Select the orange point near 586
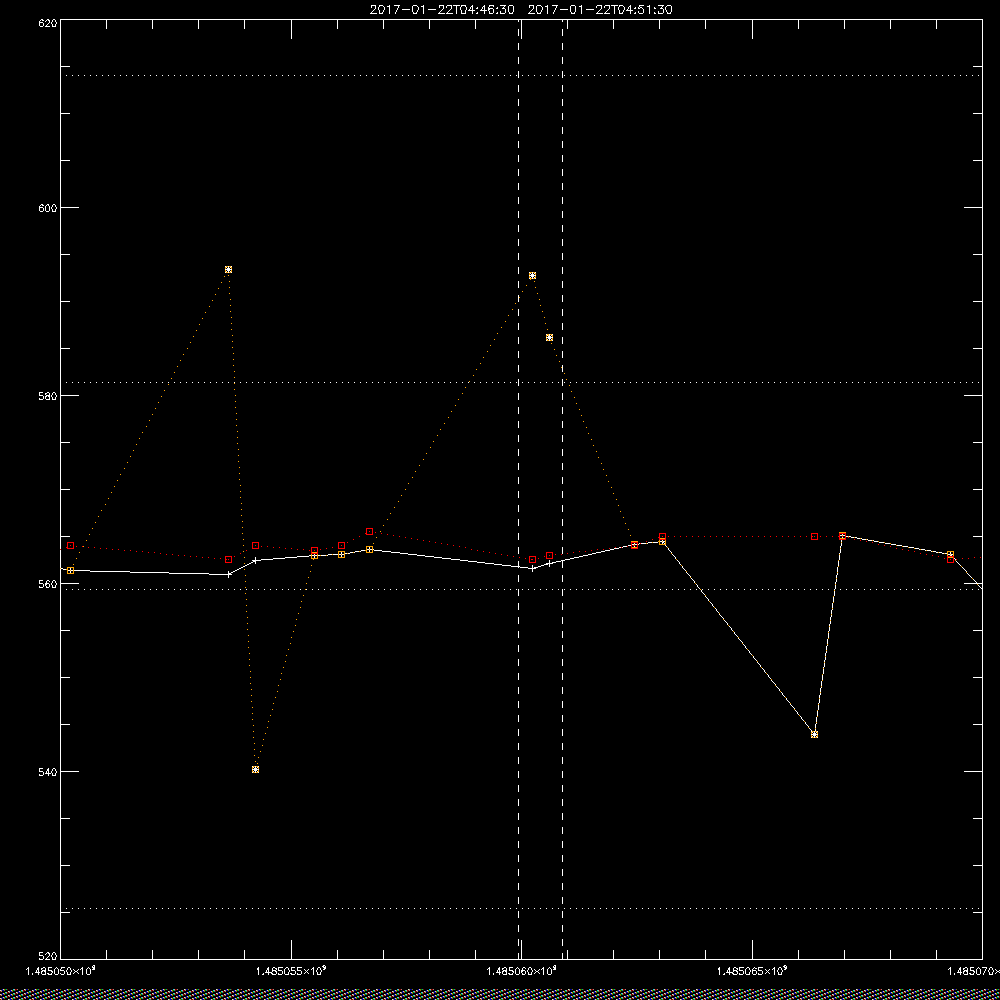 click(x=549, y=337)
